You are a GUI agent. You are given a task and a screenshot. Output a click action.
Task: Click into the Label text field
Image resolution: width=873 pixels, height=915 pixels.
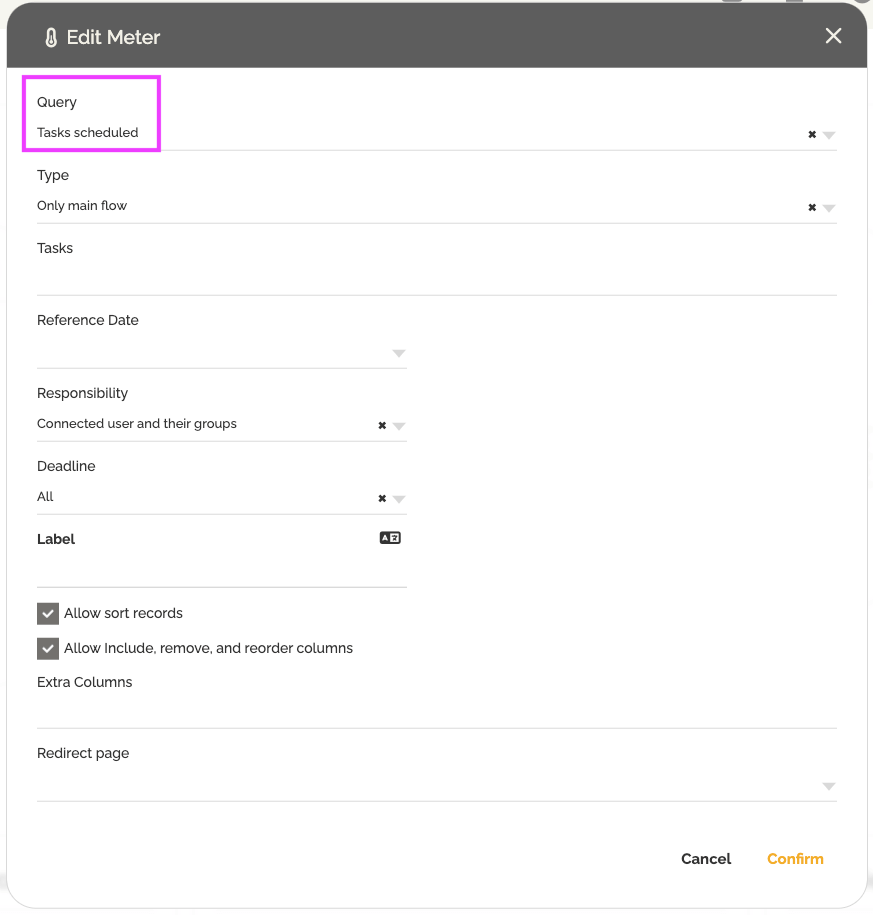[222, 570]
